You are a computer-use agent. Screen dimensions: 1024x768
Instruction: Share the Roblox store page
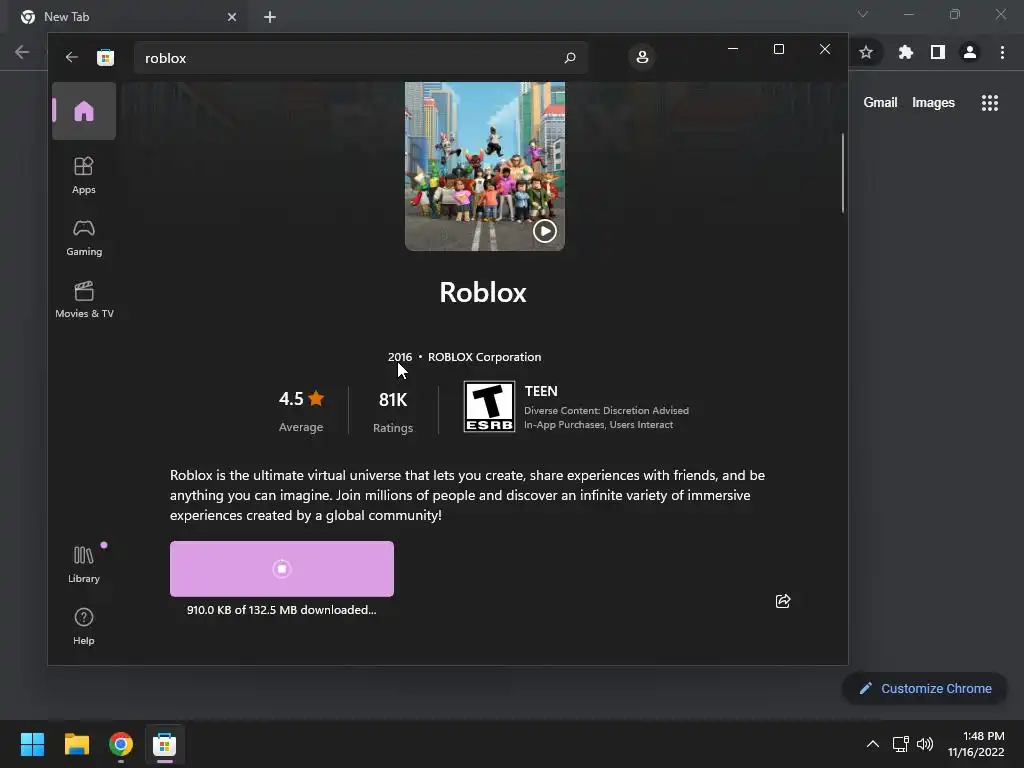[783, 601]
